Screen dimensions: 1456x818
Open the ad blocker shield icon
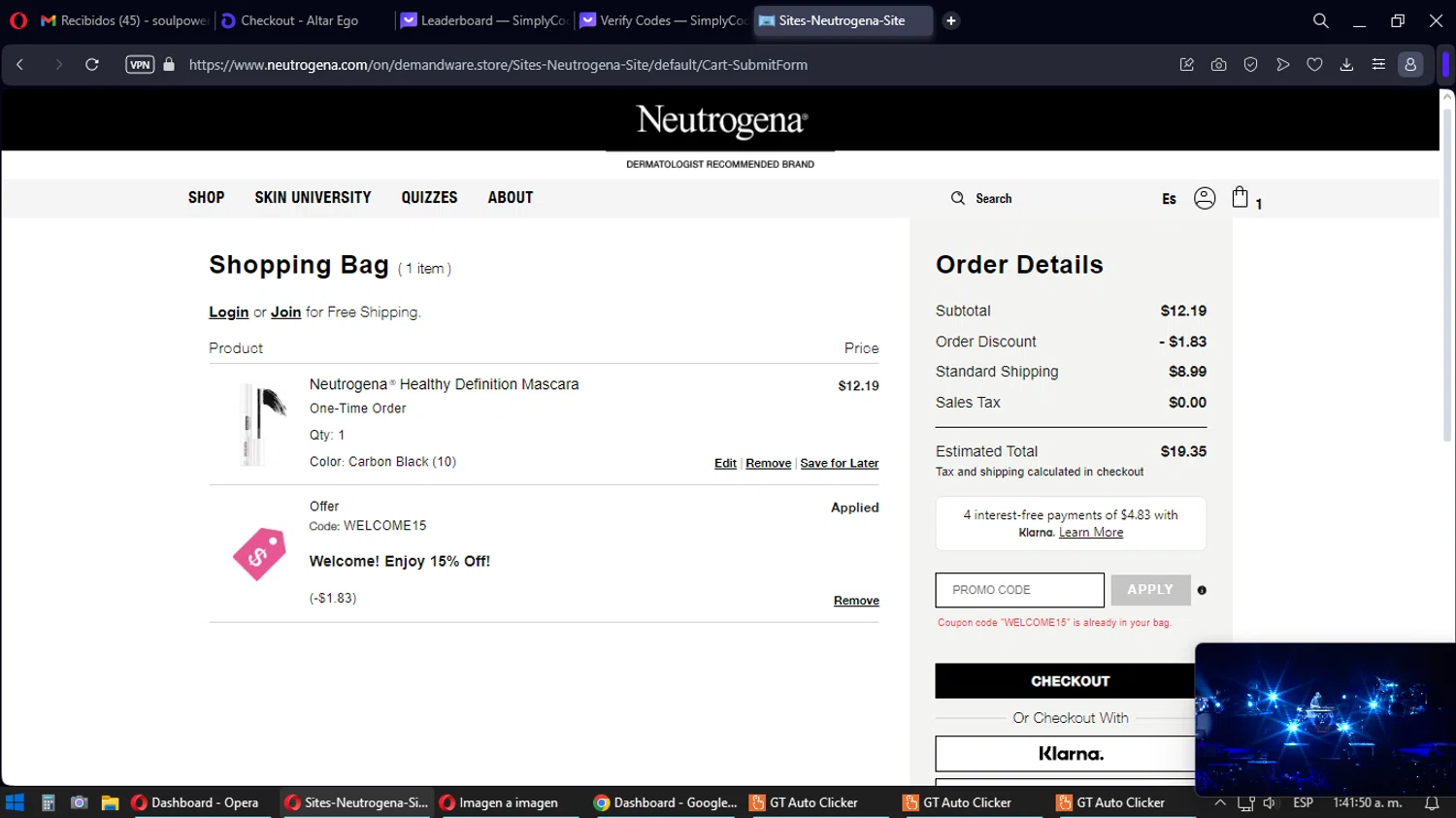pyautogui.click(x=1250, y=65)
